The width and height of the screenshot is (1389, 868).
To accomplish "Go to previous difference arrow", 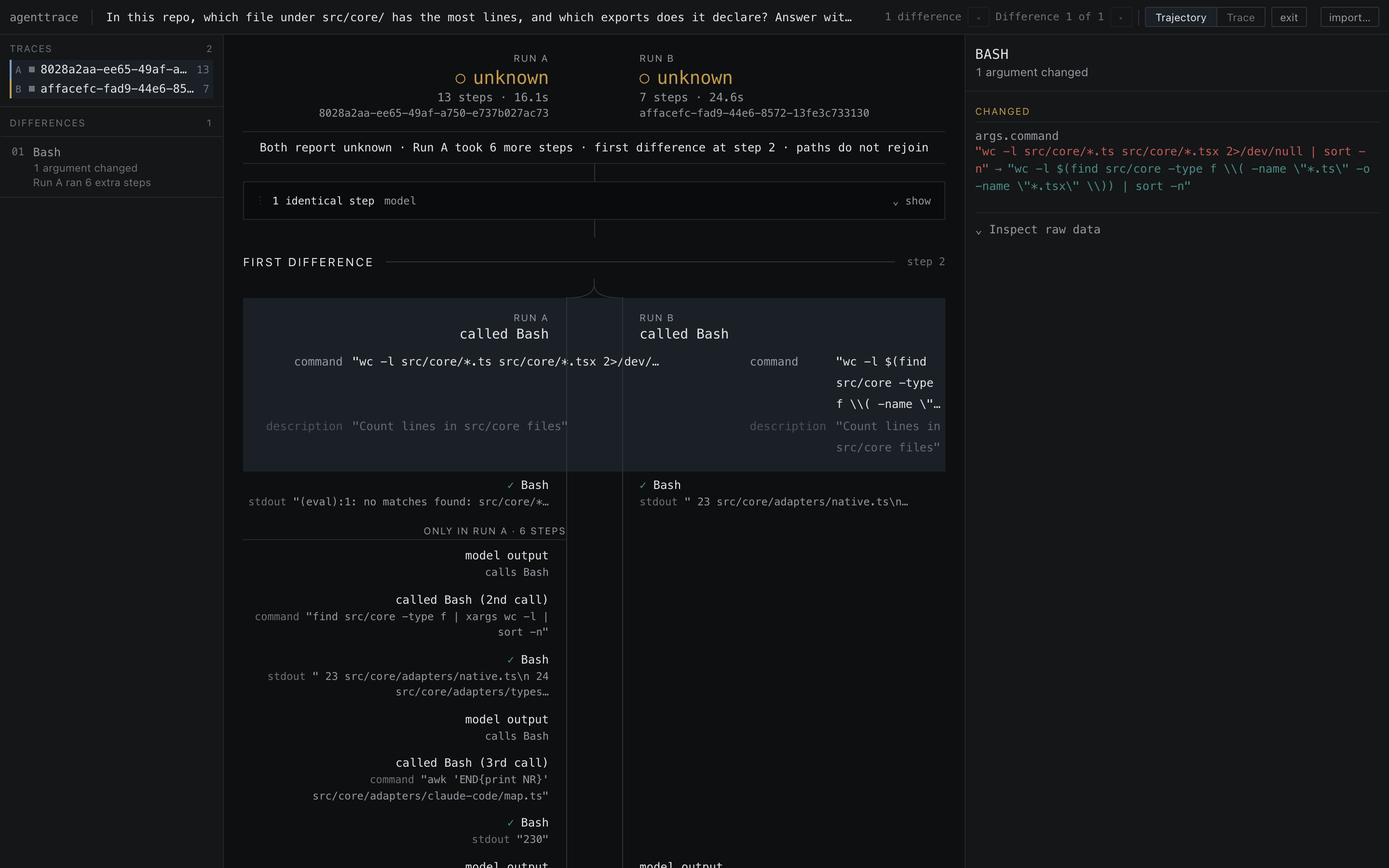I will [978, 17].
